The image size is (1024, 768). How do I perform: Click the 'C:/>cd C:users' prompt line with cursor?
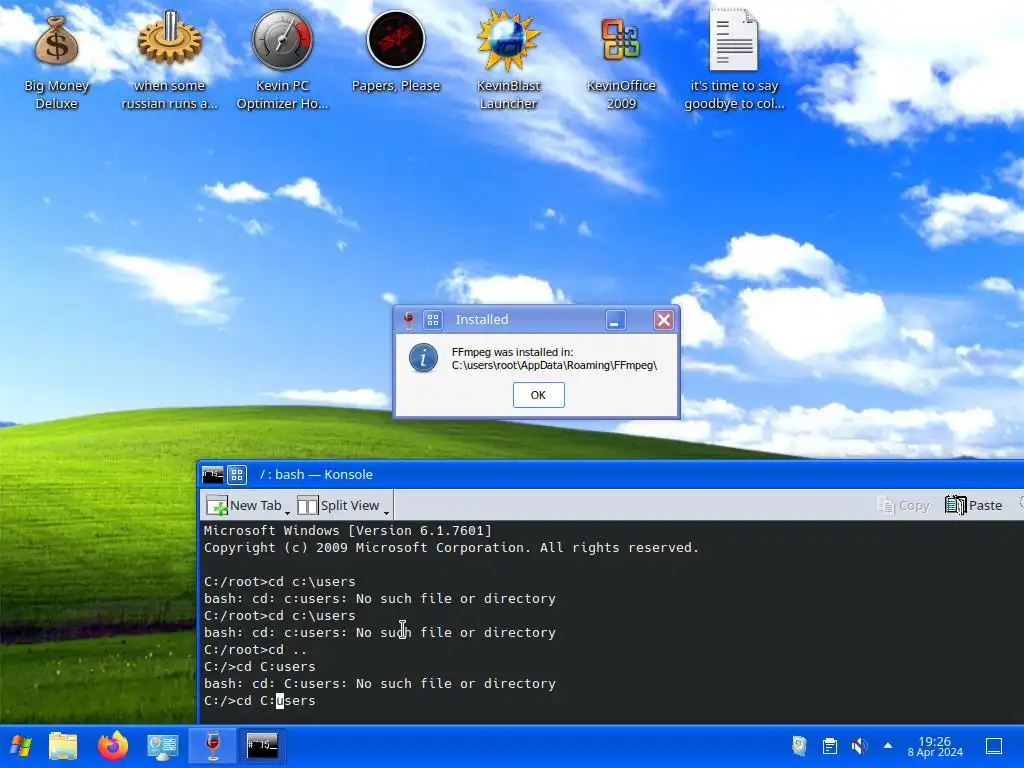point(259,701)
